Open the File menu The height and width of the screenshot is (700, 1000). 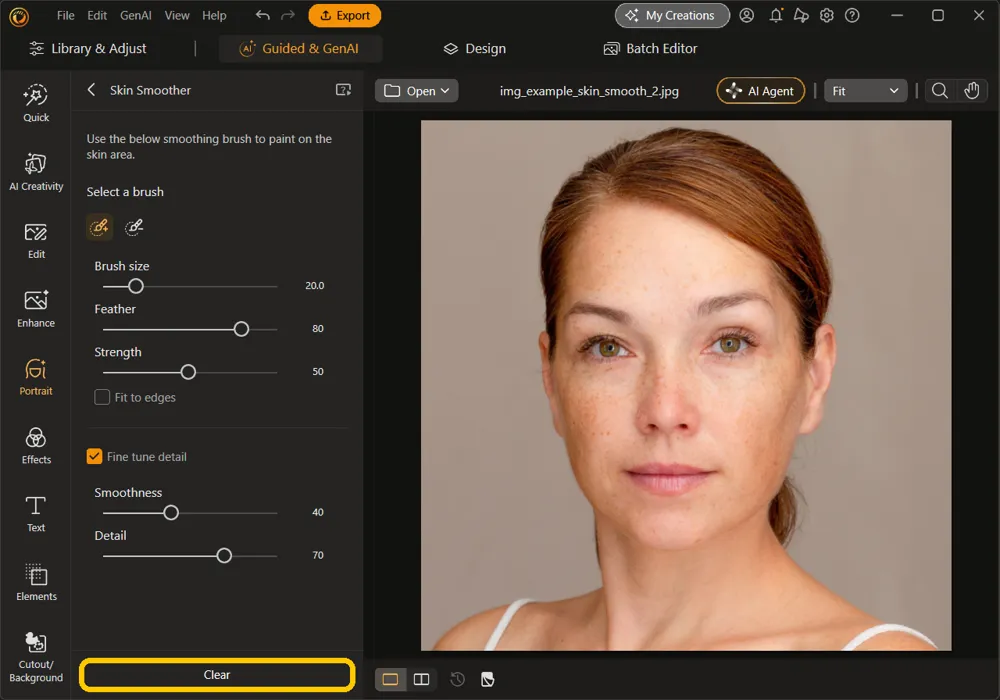coord(66,15)
